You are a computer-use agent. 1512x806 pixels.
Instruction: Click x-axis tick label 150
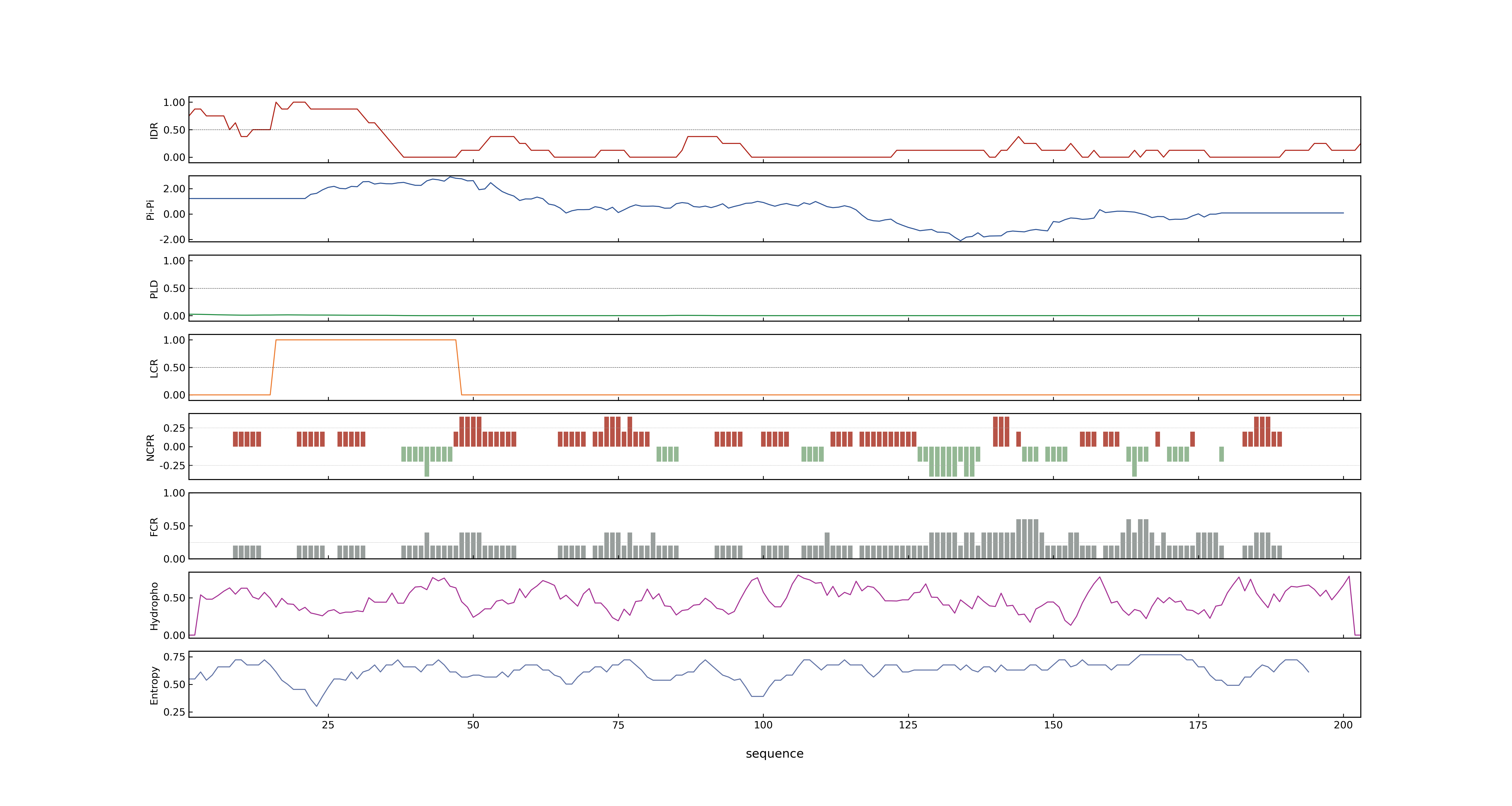click(1053, 725)
